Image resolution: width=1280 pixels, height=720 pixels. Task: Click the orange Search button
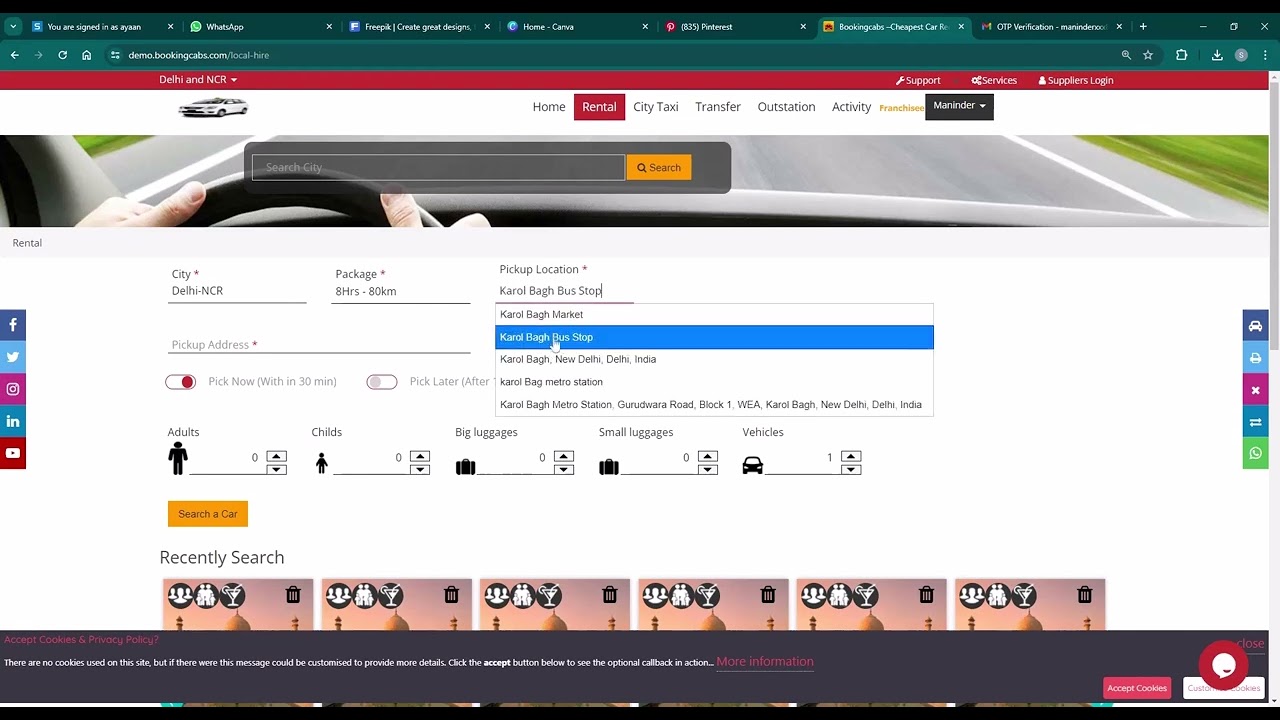click(x=659, y=168)
